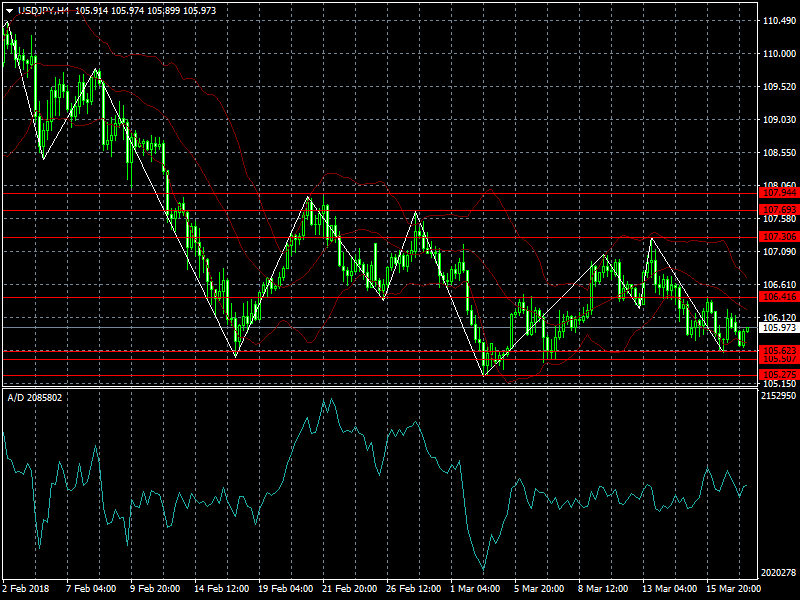
Task: Click the 106.120 price axis value
Action: pyautogui.click(x=779, y=317)
